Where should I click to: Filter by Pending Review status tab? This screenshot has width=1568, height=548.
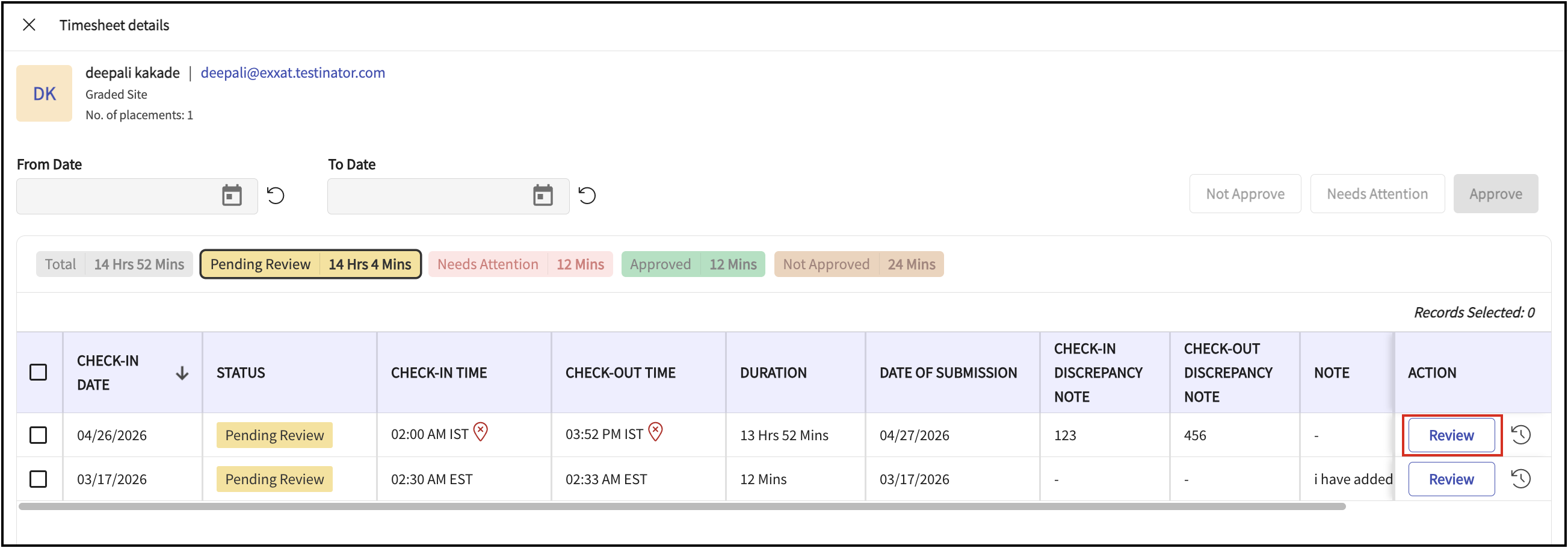pyautogui.click(x=310, y=264)
